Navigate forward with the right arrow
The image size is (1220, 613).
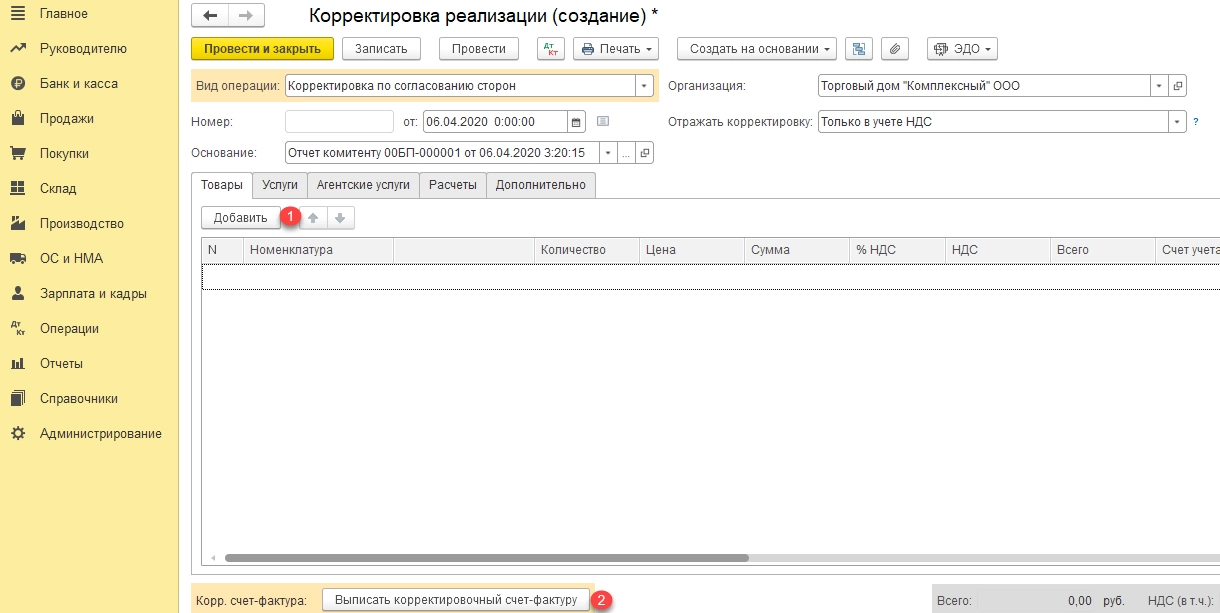[246, 16]
